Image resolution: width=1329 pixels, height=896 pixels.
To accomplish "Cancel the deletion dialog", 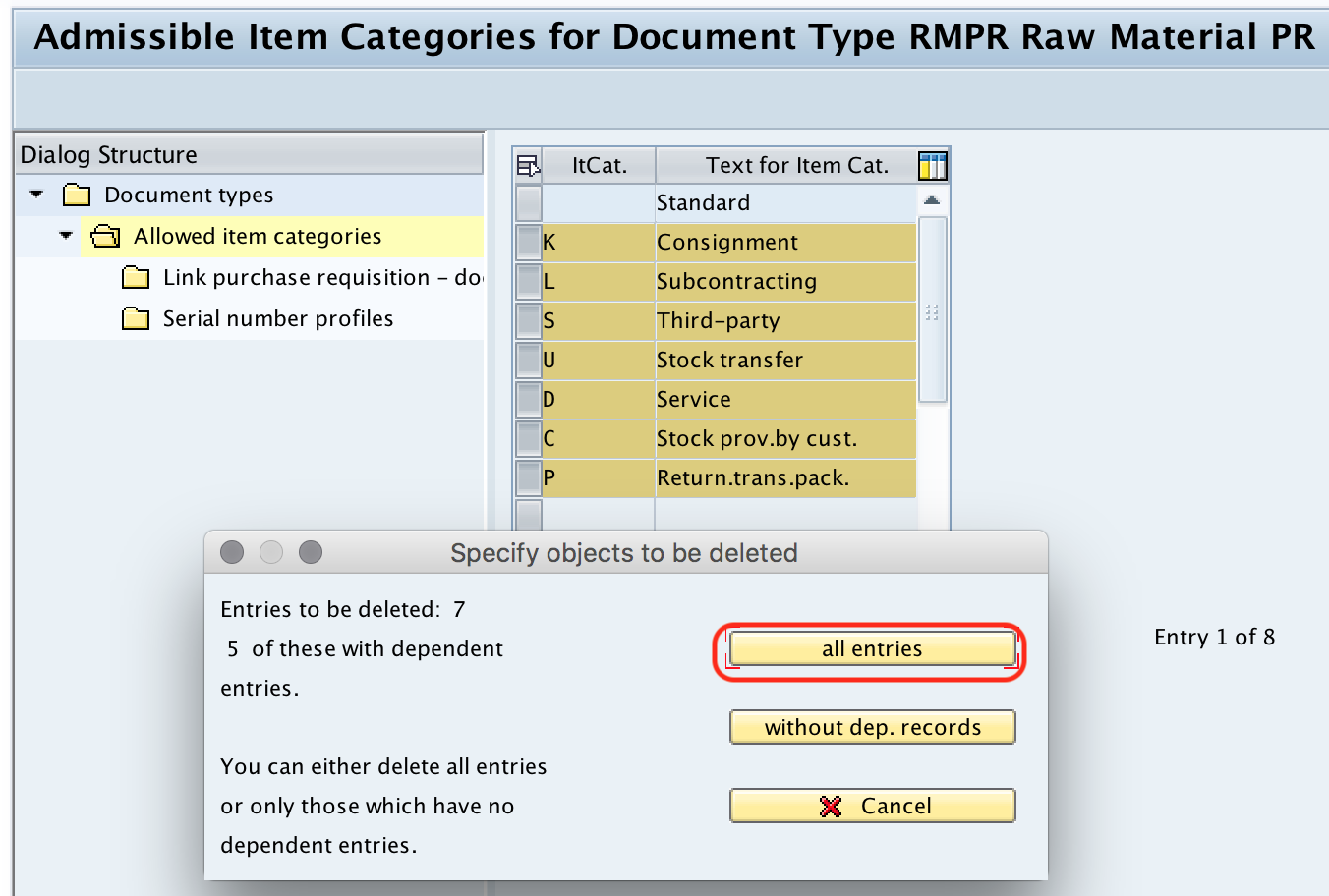I will [x=871, y=806].
